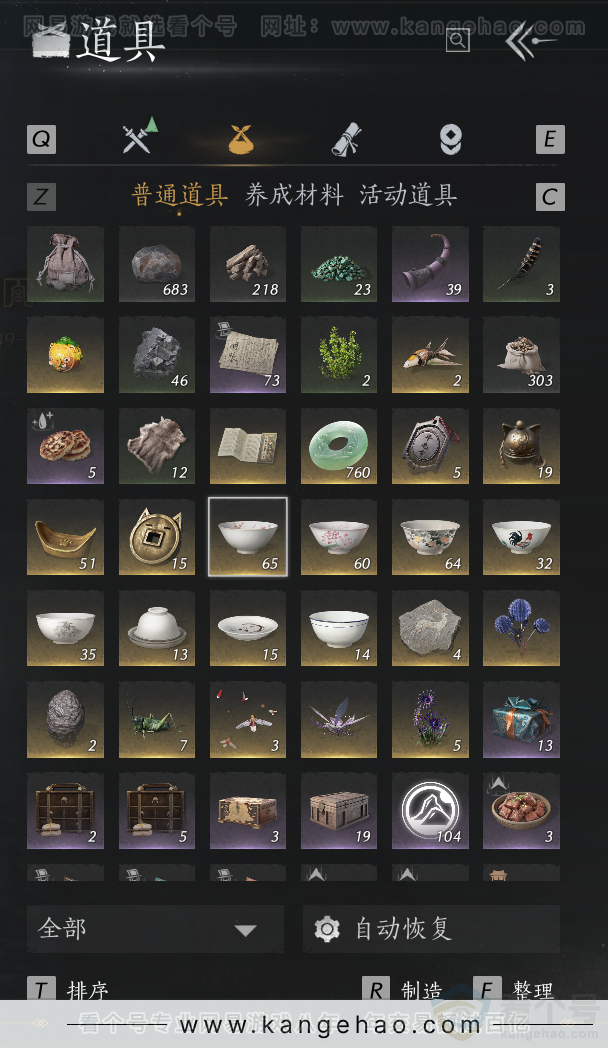Switch to crossed swords equipment category
608x1049 pixels.
click(139, 136)
